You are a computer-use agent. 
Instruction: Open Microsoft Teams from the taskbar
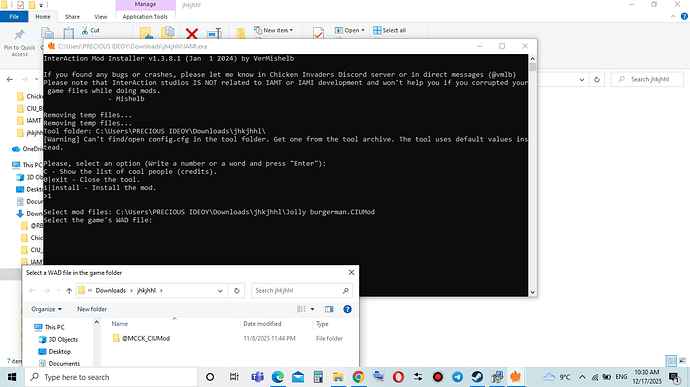coord(257,377)
